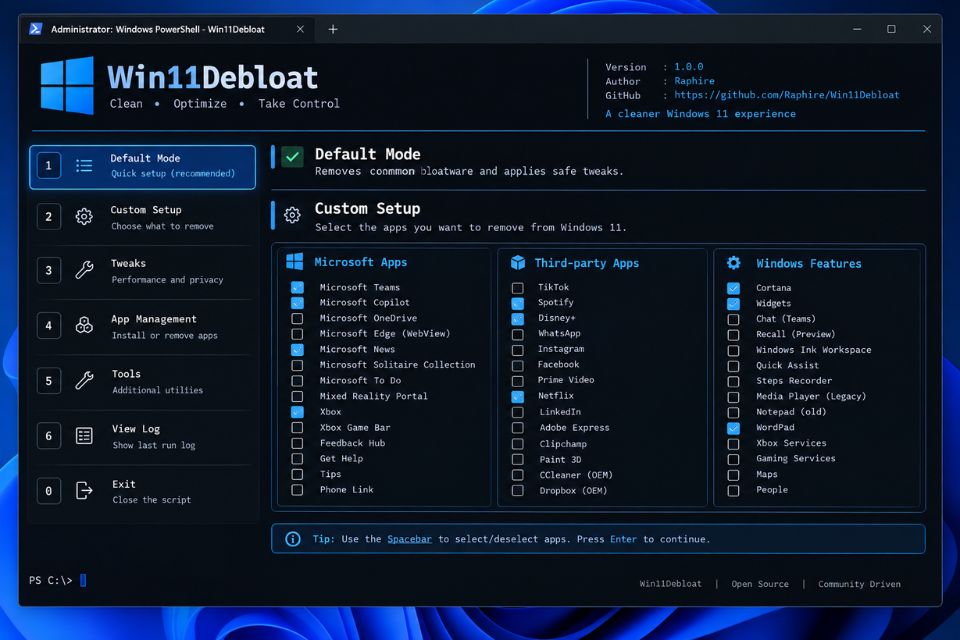Check the Microsoft Edge (WebView) checkbox
This screenshot has width=960, height=640.
(297, 334)
